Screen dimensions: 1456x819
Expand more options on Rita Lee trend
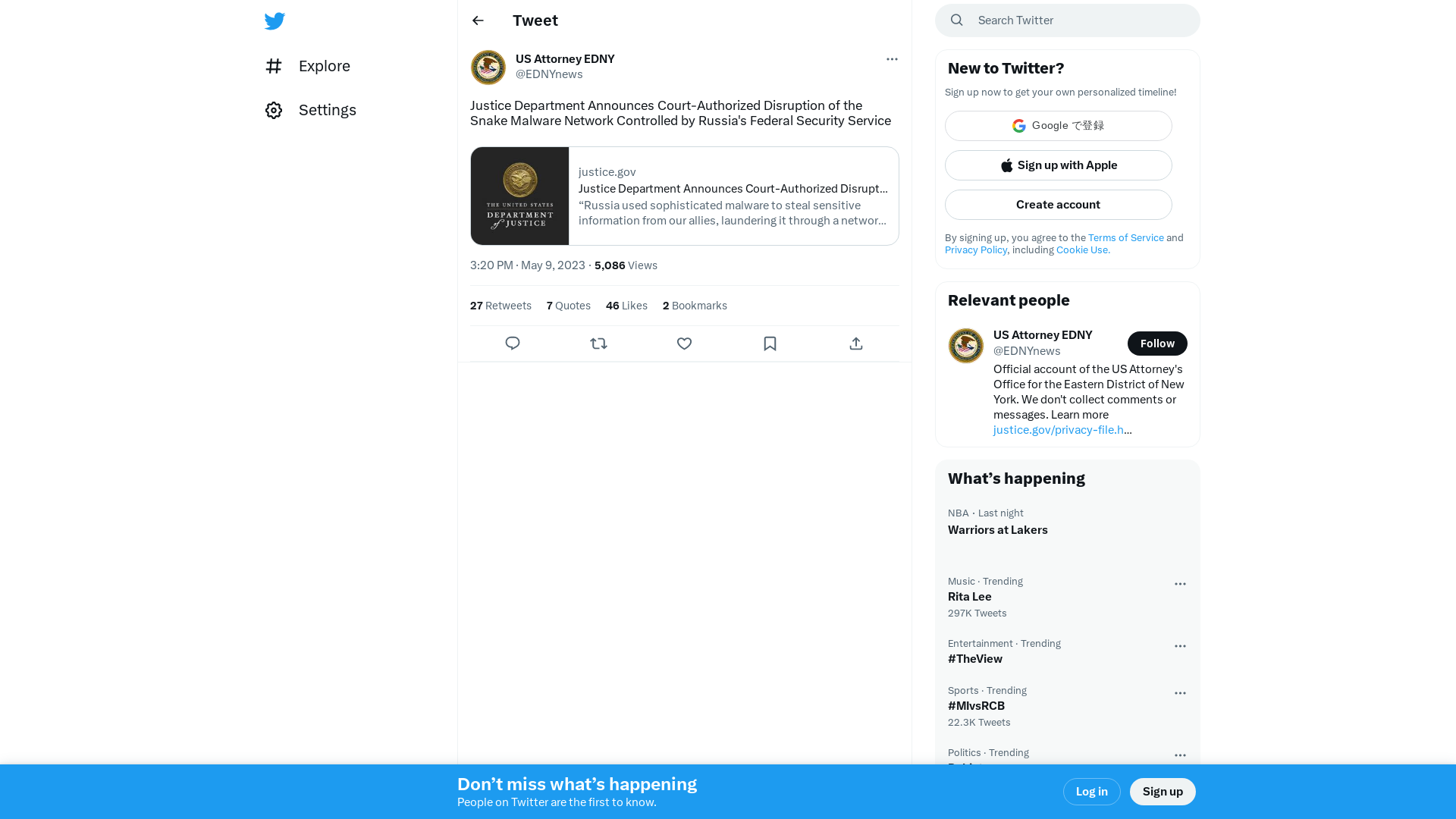[1180, 582]
